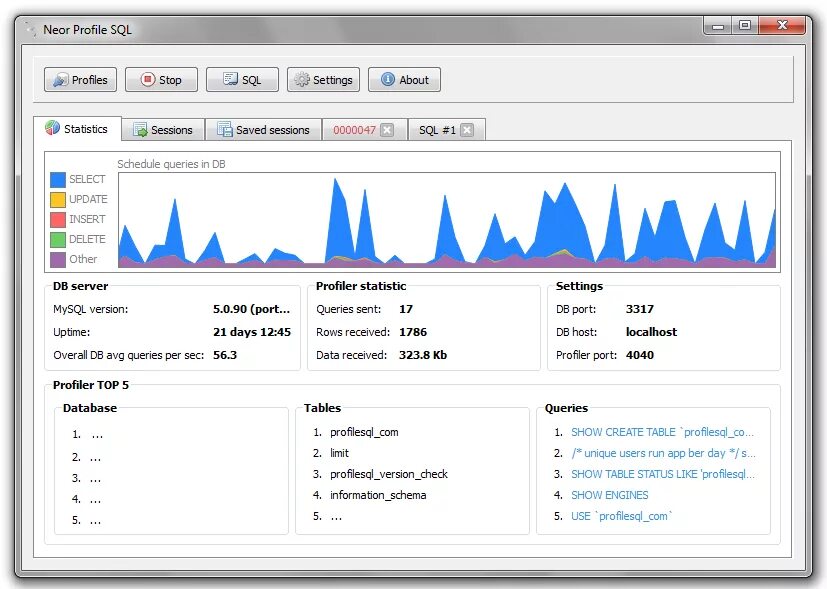This screenshot has height=589, width=827.
Task: Click the red Stop icon
Action: pos(148,79)
